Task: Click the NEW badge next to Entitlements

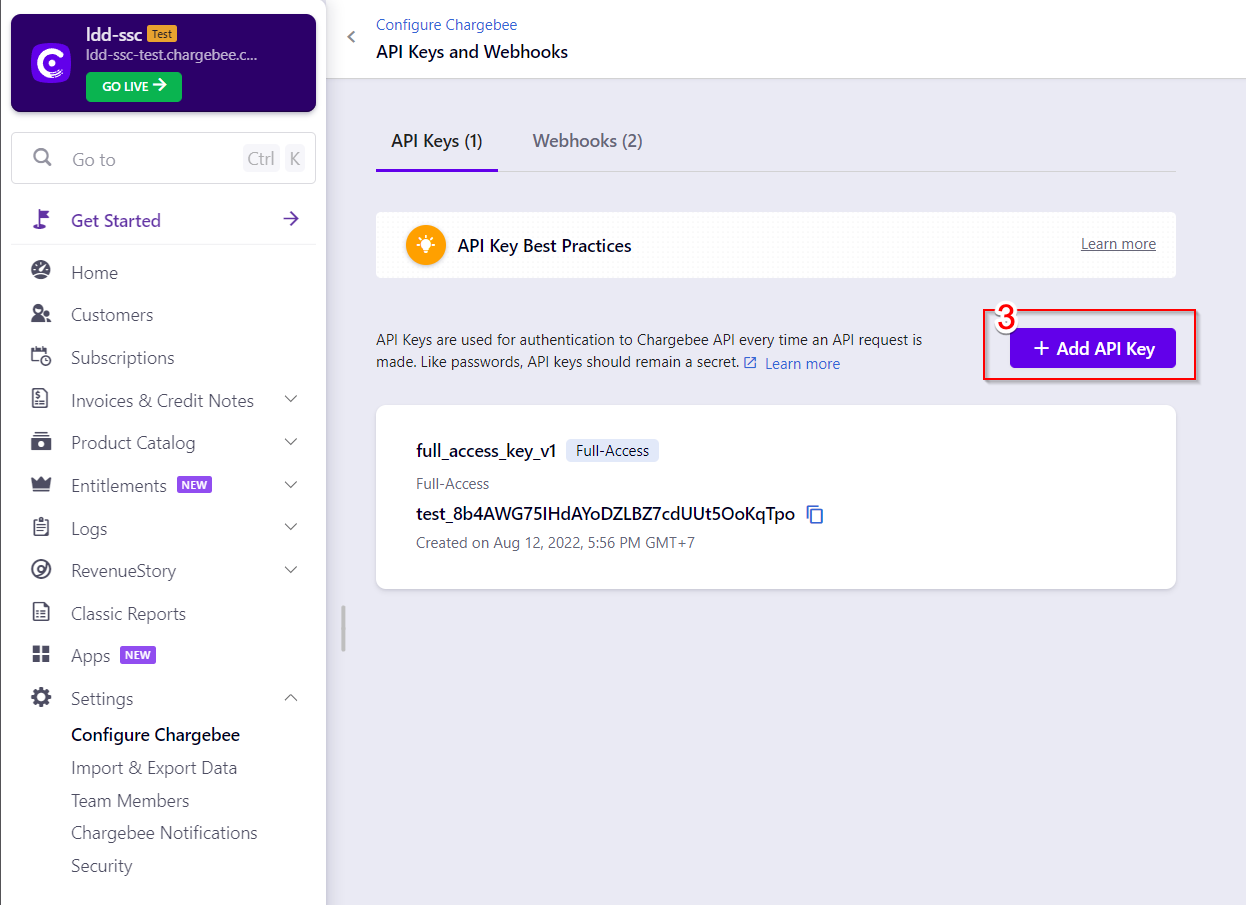Action: [x=194, y=485]
